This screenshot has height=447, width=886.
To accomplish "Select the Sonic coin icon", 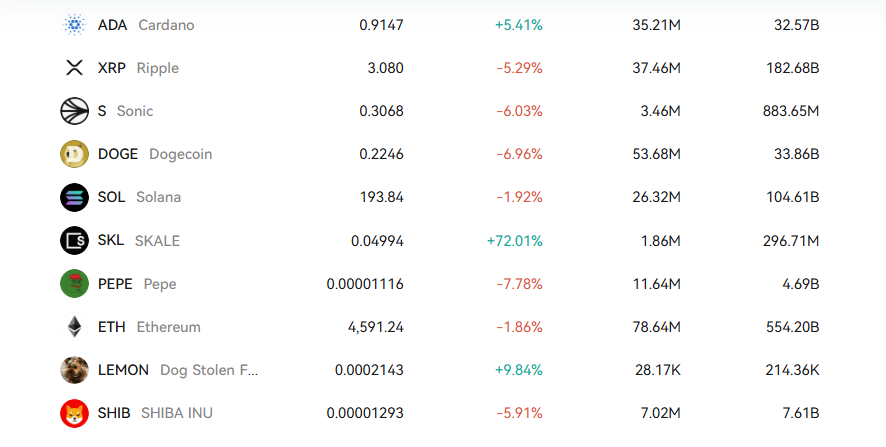I will click(x=75, y=111).
